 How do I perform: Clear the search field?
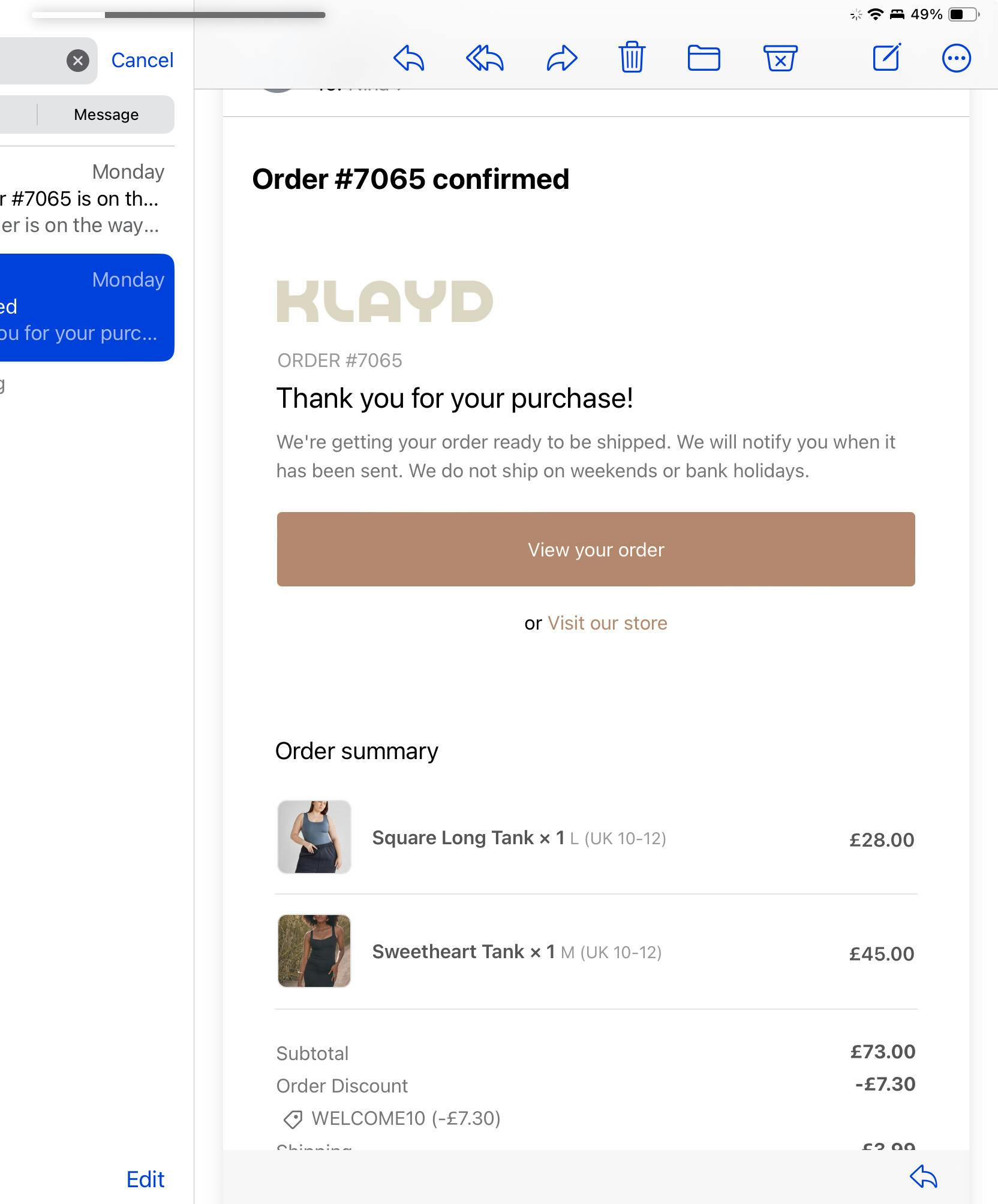77,61
